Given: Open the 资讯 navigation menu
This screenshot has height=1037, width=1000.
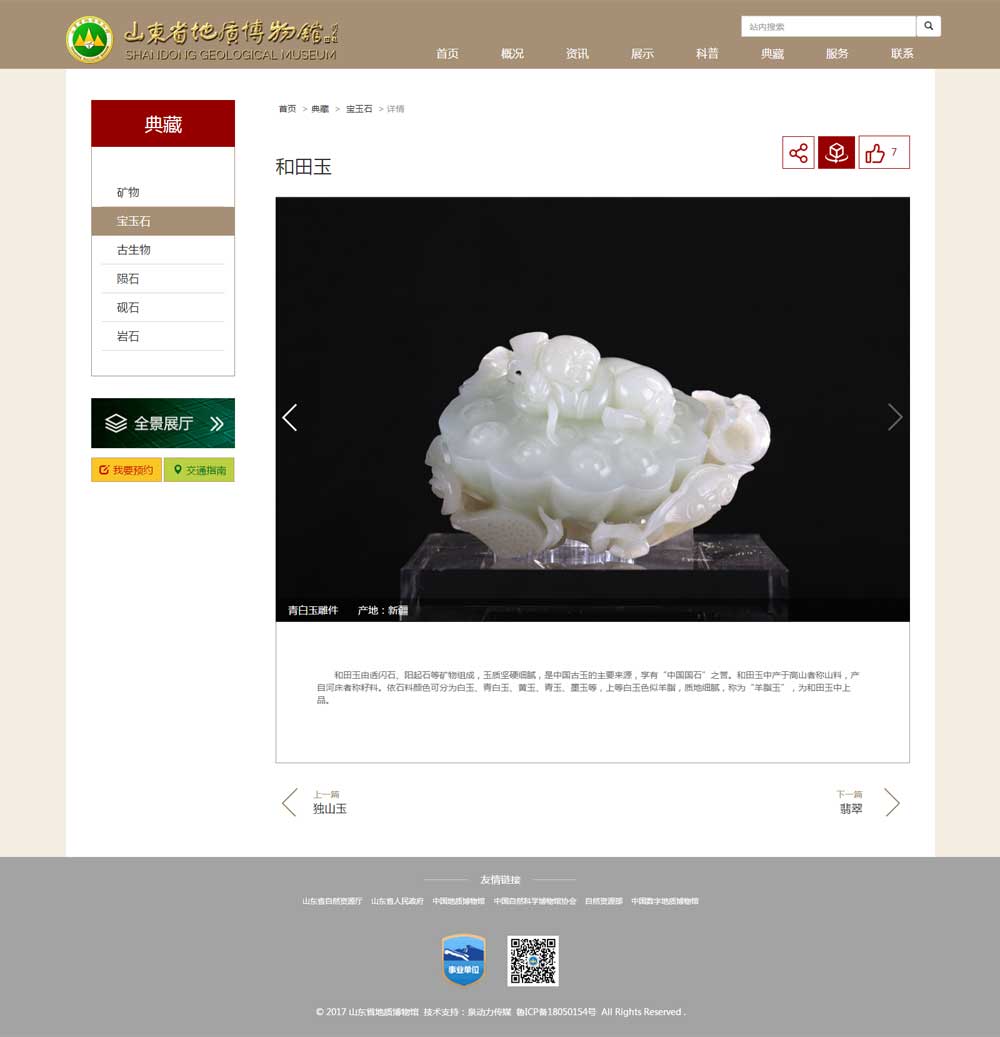Looking at the screenshot, I should pos(577,54).
